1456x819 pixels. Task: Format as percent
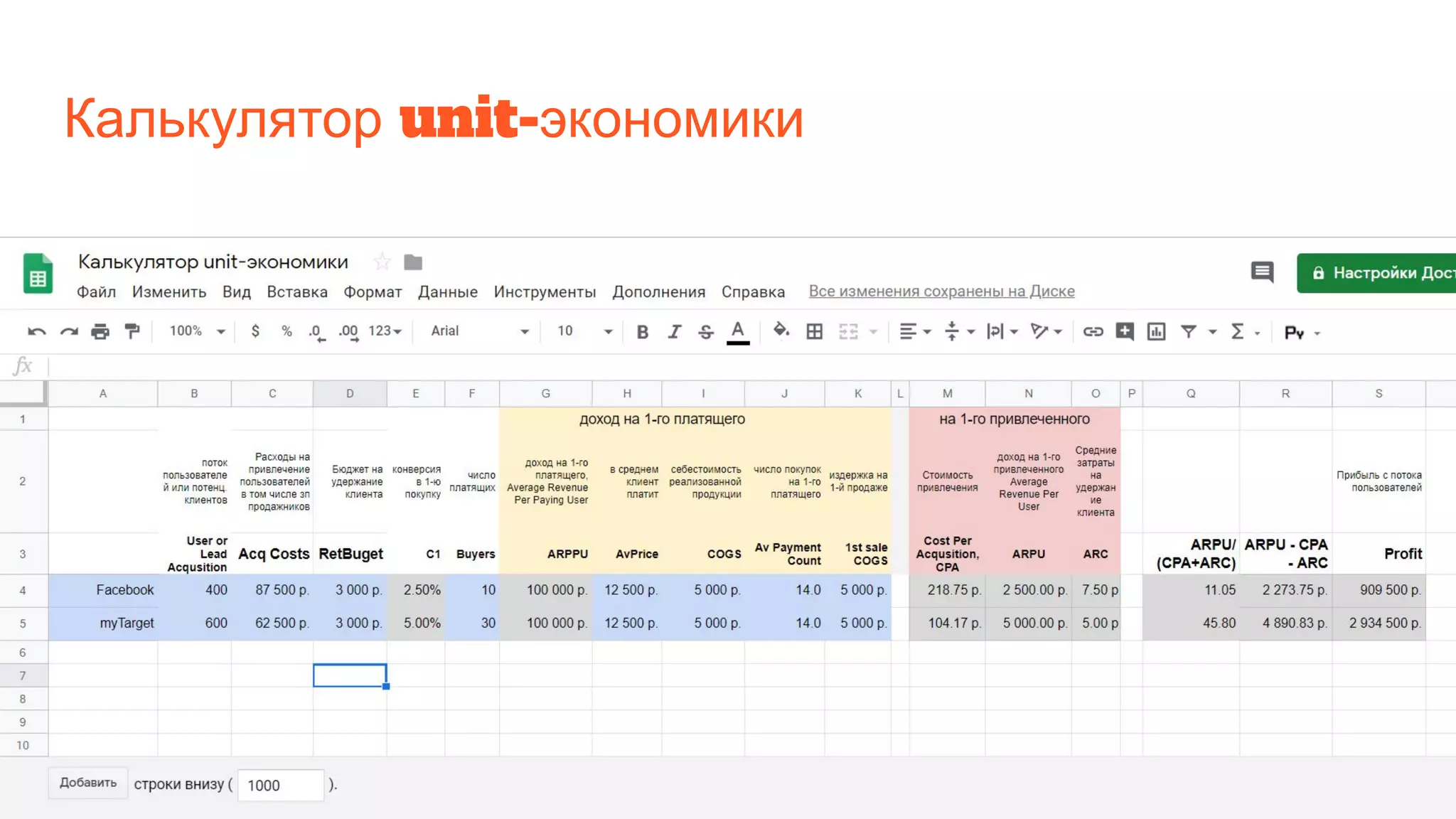click(x=287, y=331)
